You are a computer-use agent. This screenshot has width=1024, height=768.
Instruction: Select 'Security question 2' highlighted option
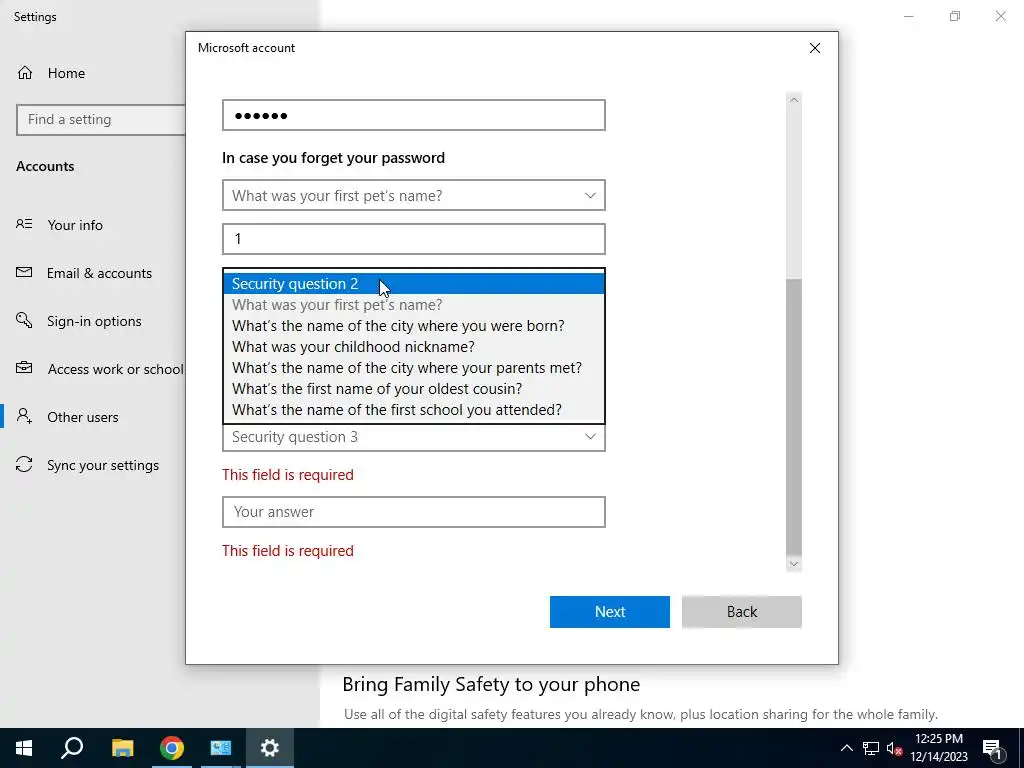(x=413, y=283)
